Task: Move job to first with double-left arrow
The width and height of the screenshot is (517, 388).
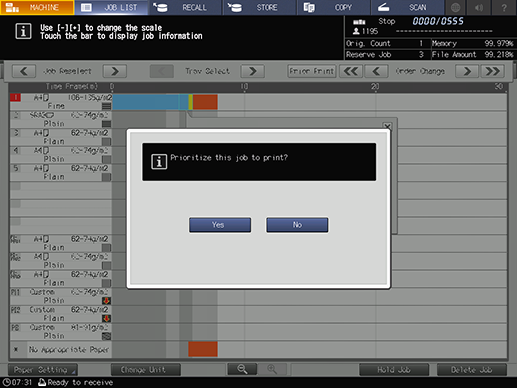Action: (351, 71)
